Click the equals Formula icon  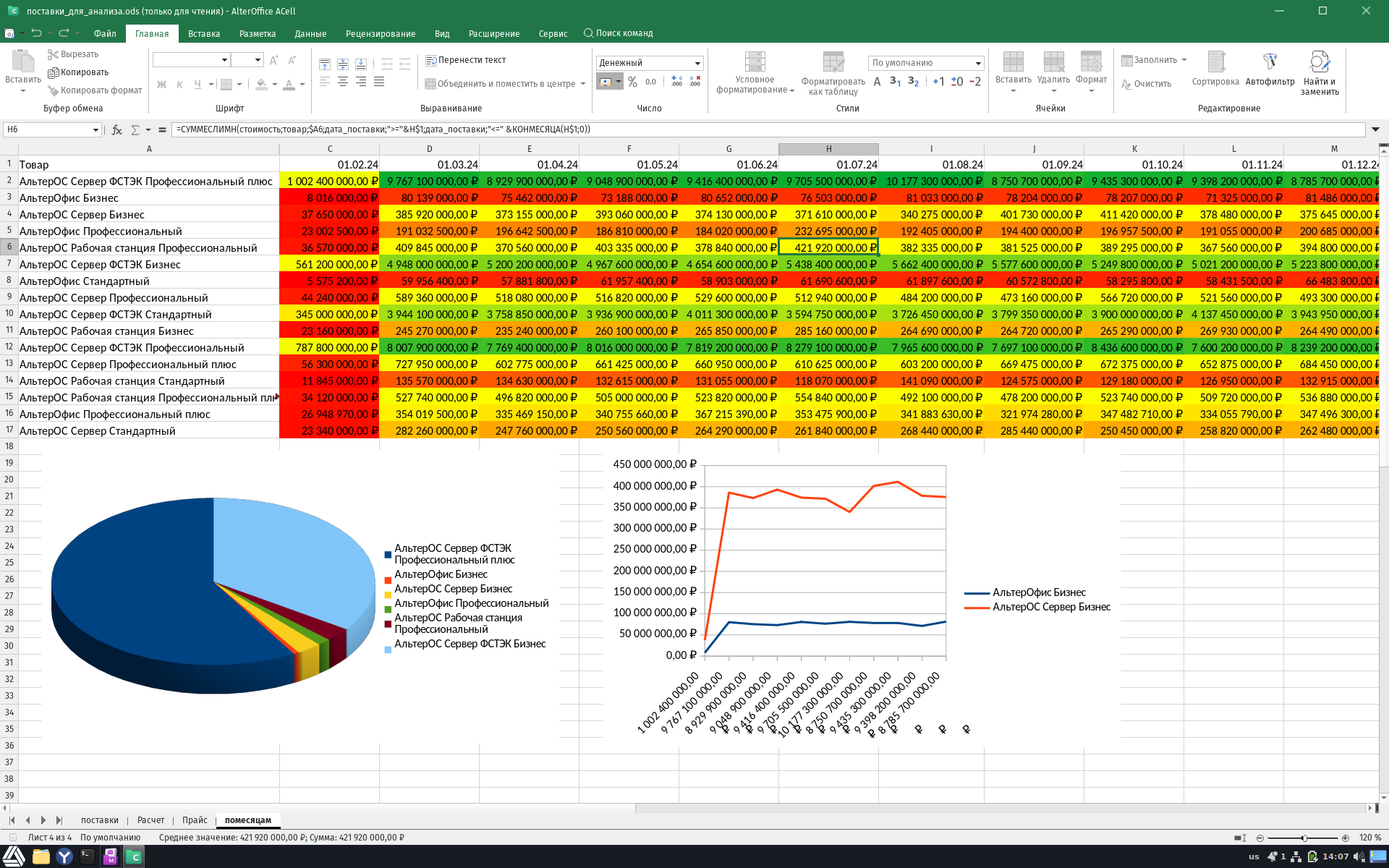point(162,129)
